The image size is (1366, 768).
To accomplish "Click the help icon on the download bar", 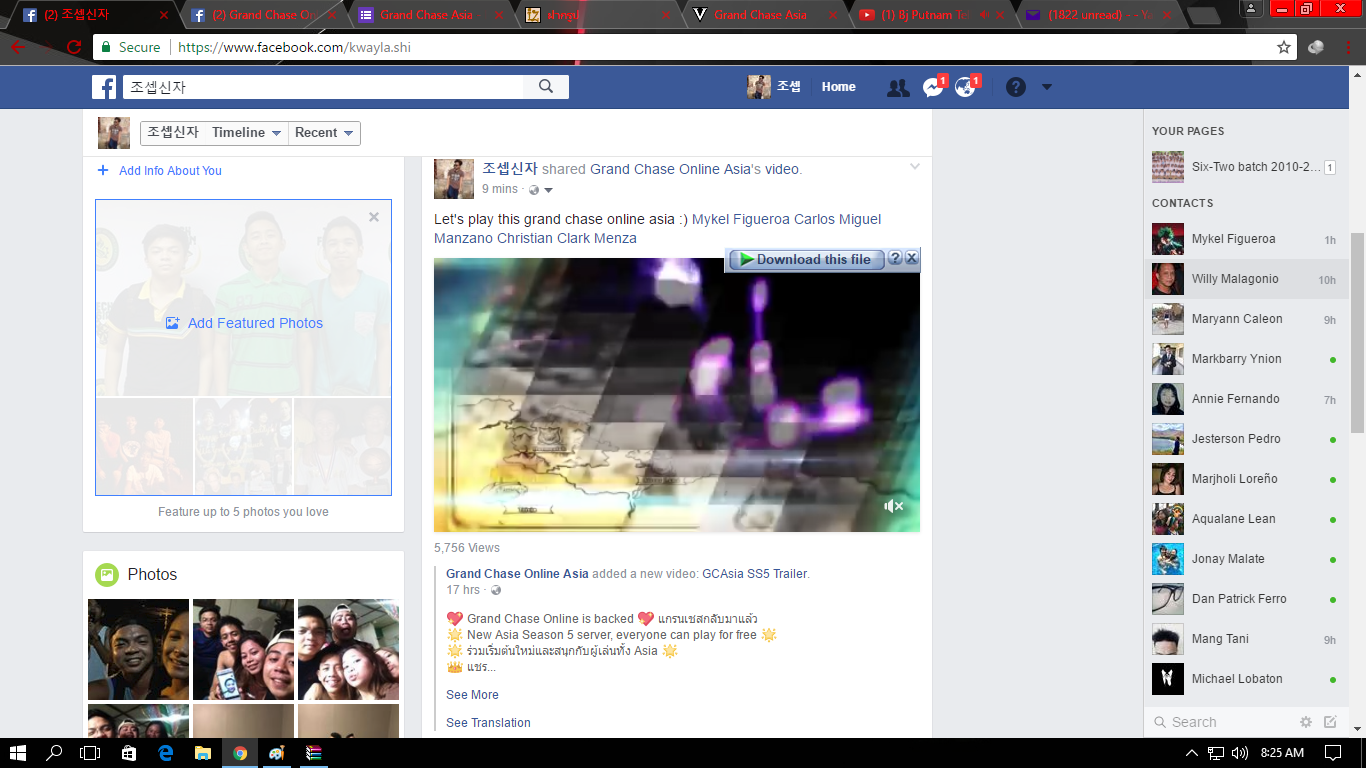I will click(x=895, y=259).
